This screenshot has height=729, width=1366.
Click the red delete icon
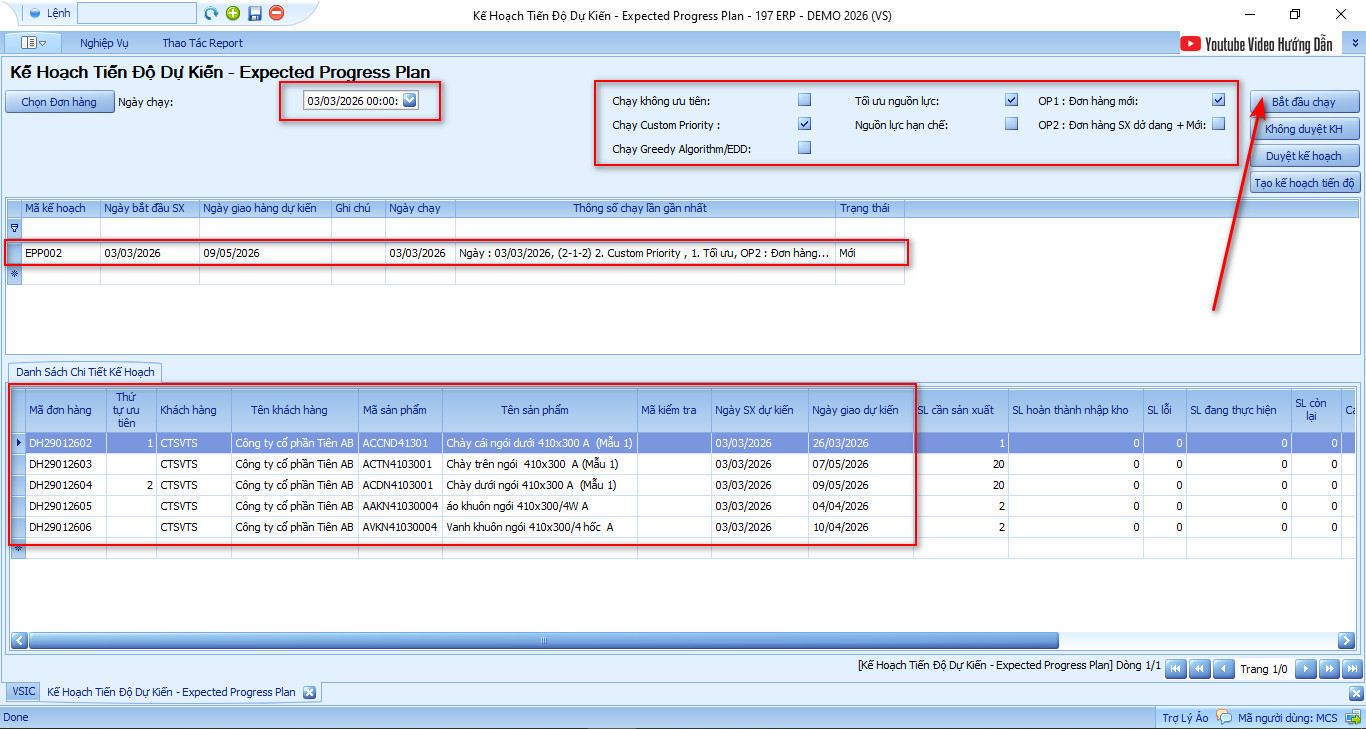(x=277, y=13)
